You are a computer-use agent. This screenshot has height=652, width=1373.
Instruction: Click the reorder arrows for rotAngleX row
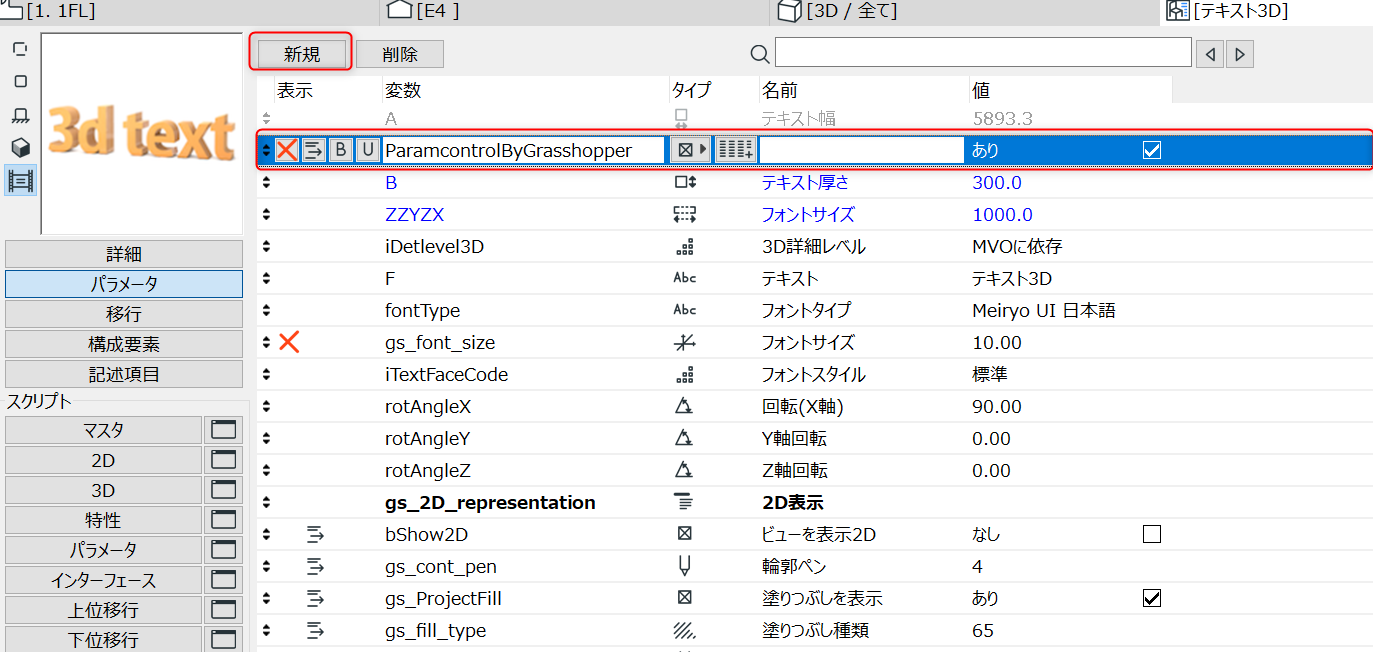266,406
